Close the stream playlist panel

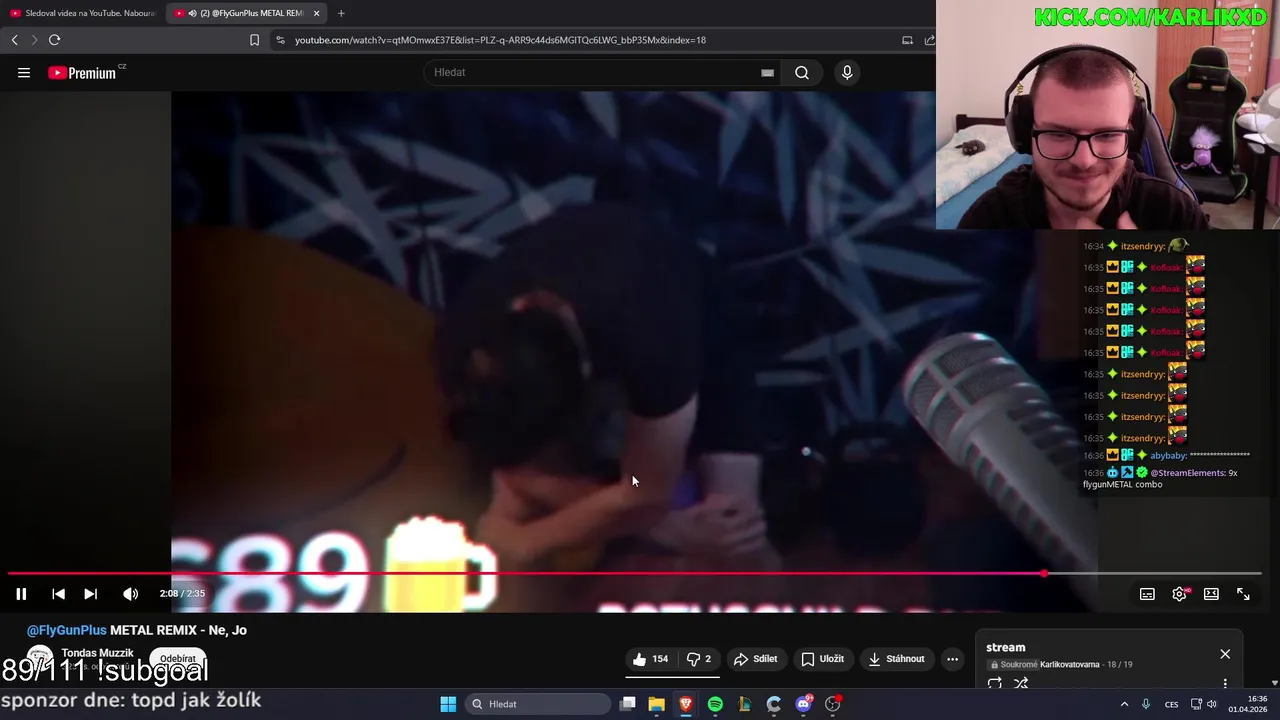click(1225, 654)
